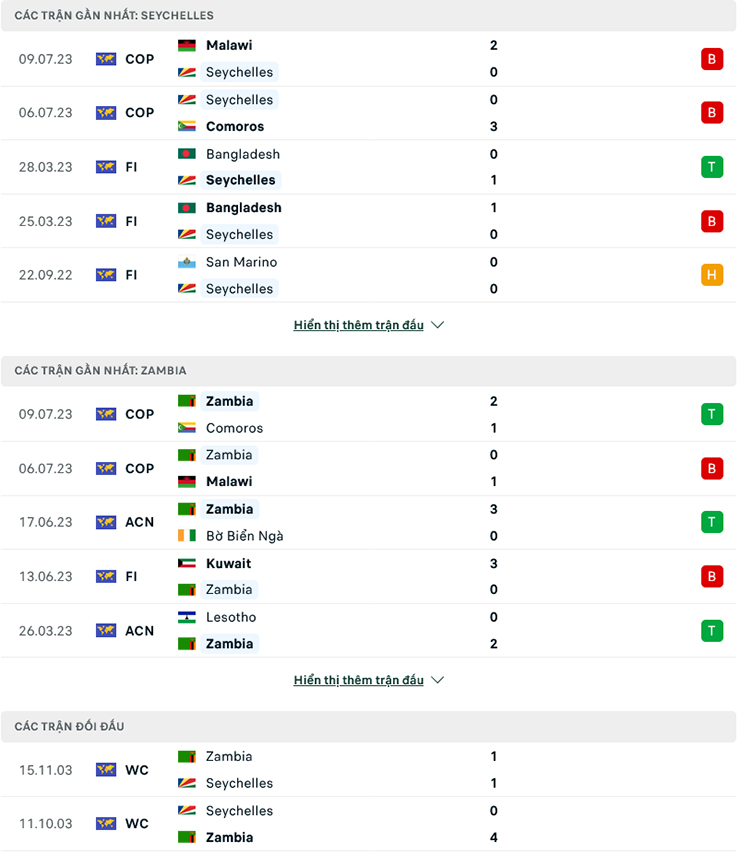This screenshot has height=854, width=740.
Task: Open the Zambia team name link
Action: [229, 400]
